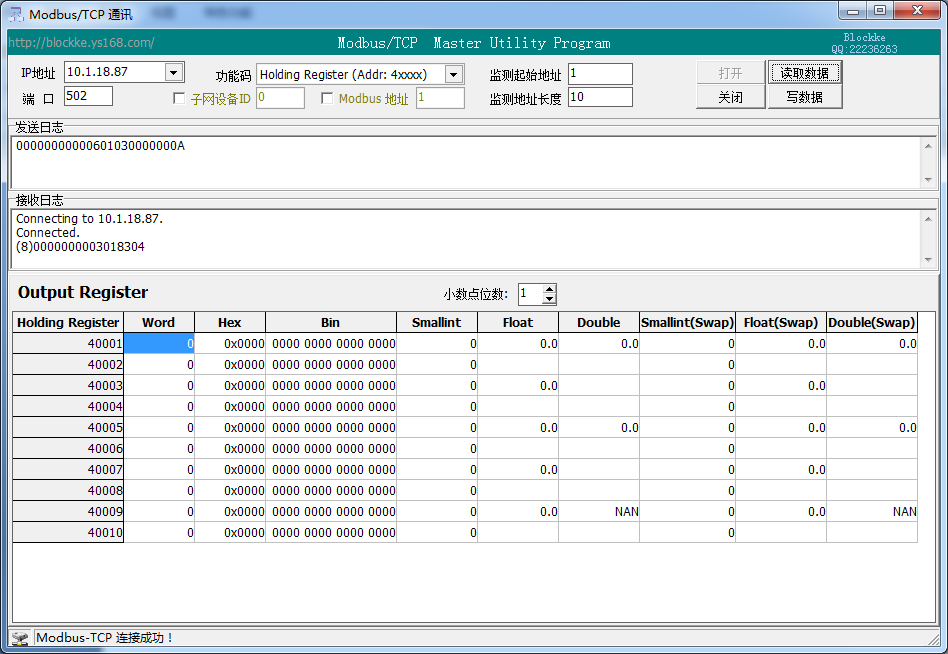Click the 打开 open connection button

(x=730, y=73)
